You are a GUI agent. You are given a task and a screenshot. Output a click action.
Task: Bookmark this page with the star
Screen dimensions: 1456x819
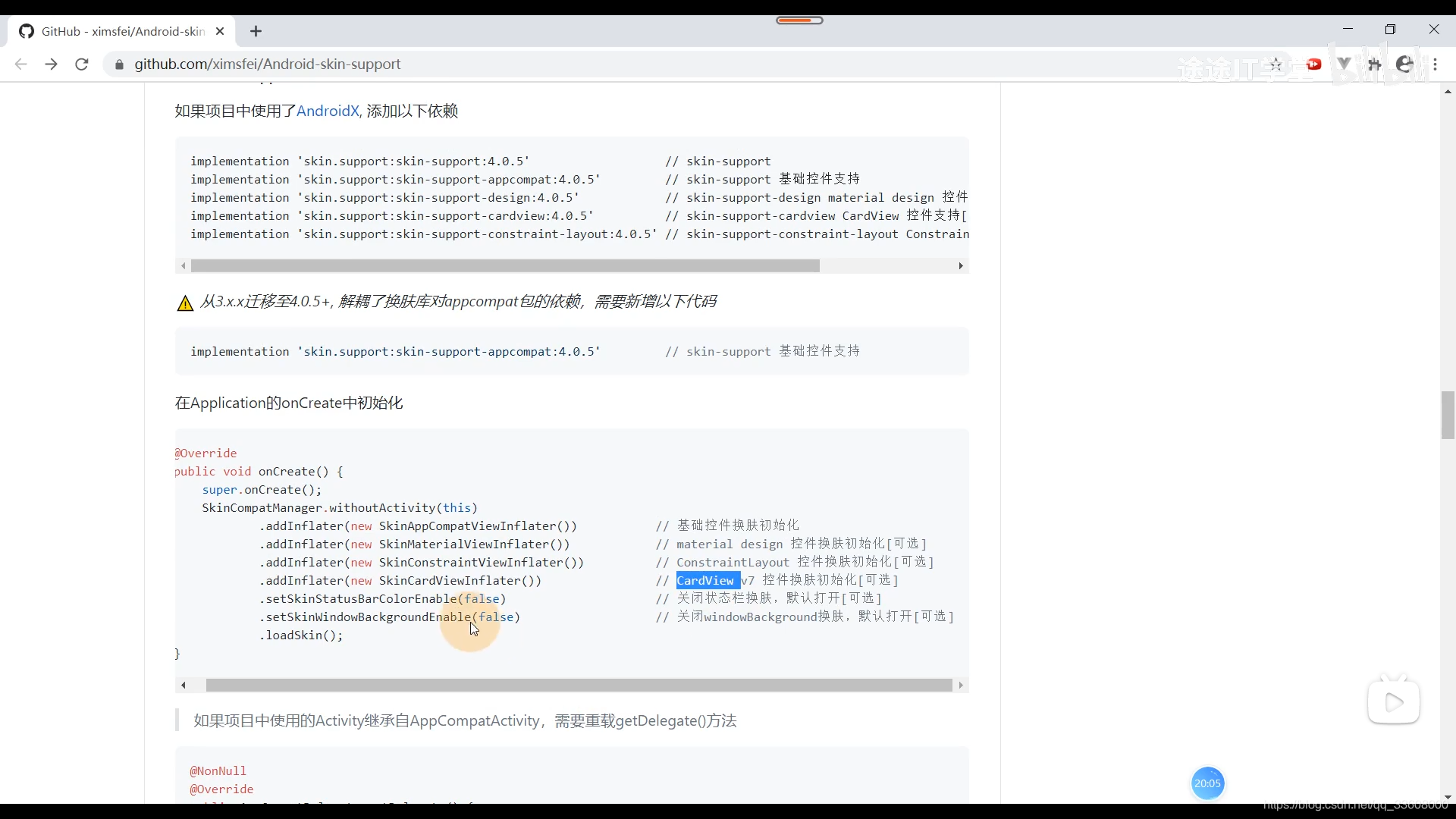click(x=1276, y=64)
